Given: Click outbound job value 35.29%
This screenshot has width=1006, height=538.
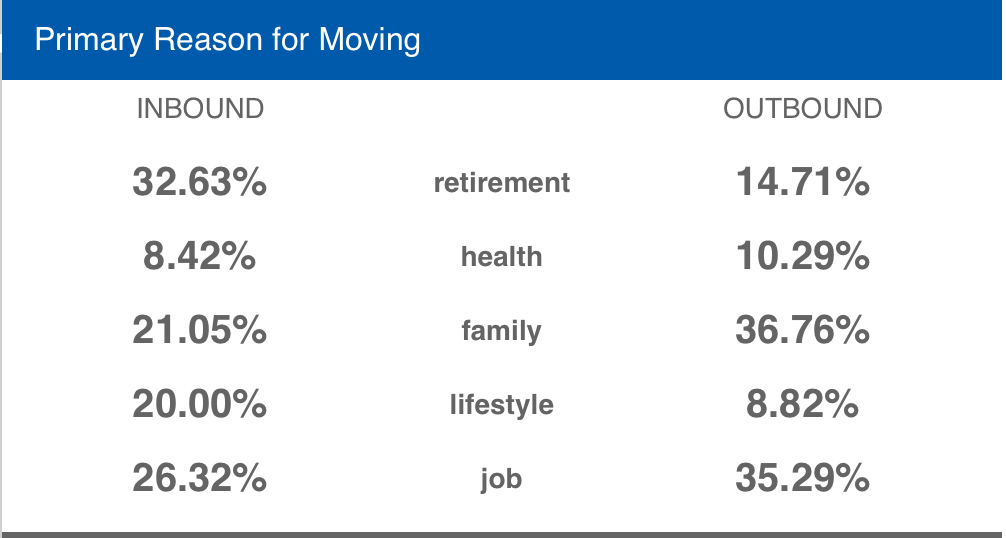Looking at the screenshot, I should pyautogui.click(x=802, y=479).
